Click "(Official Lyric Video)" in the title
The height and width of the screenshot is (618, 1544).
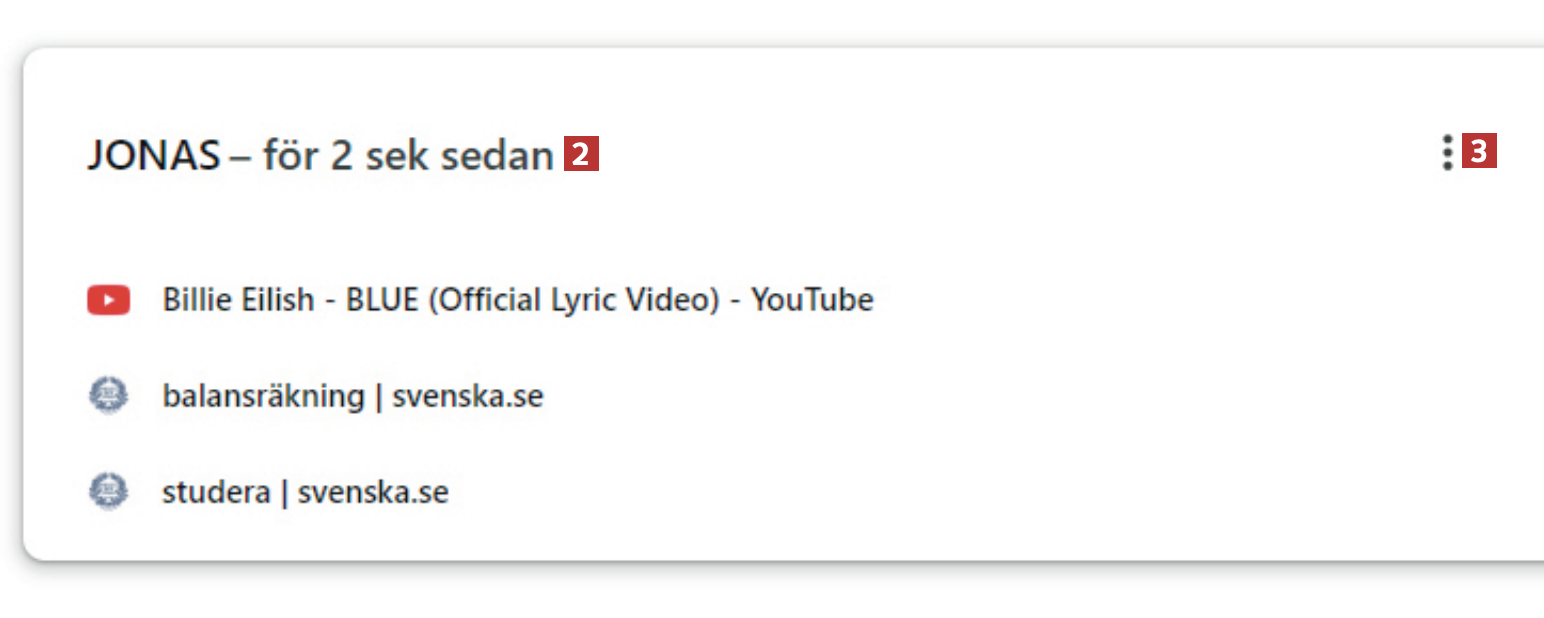(x=573, y=300)
